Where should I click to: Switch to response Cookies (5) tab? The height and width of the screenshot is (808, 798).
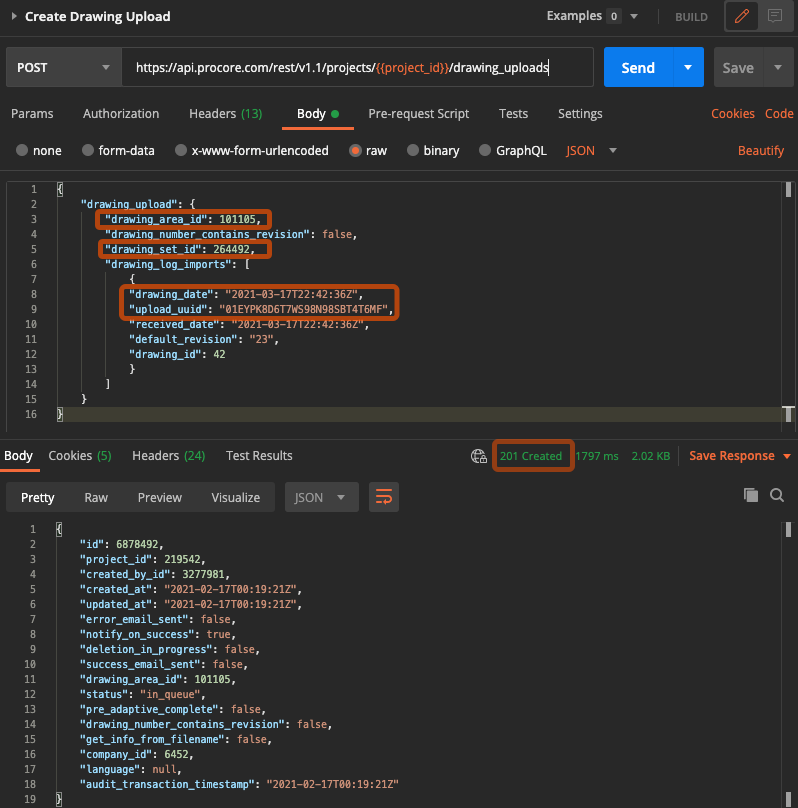point(80,456)
